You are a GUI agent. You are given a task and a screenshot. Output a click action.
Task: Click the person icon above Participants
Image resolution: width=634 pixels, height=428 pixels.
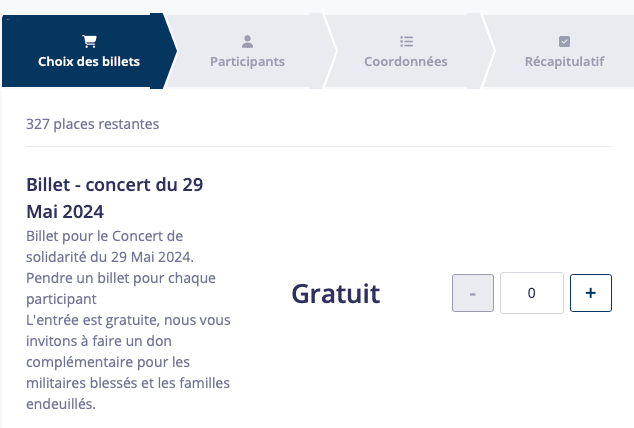tap(247, 41)
